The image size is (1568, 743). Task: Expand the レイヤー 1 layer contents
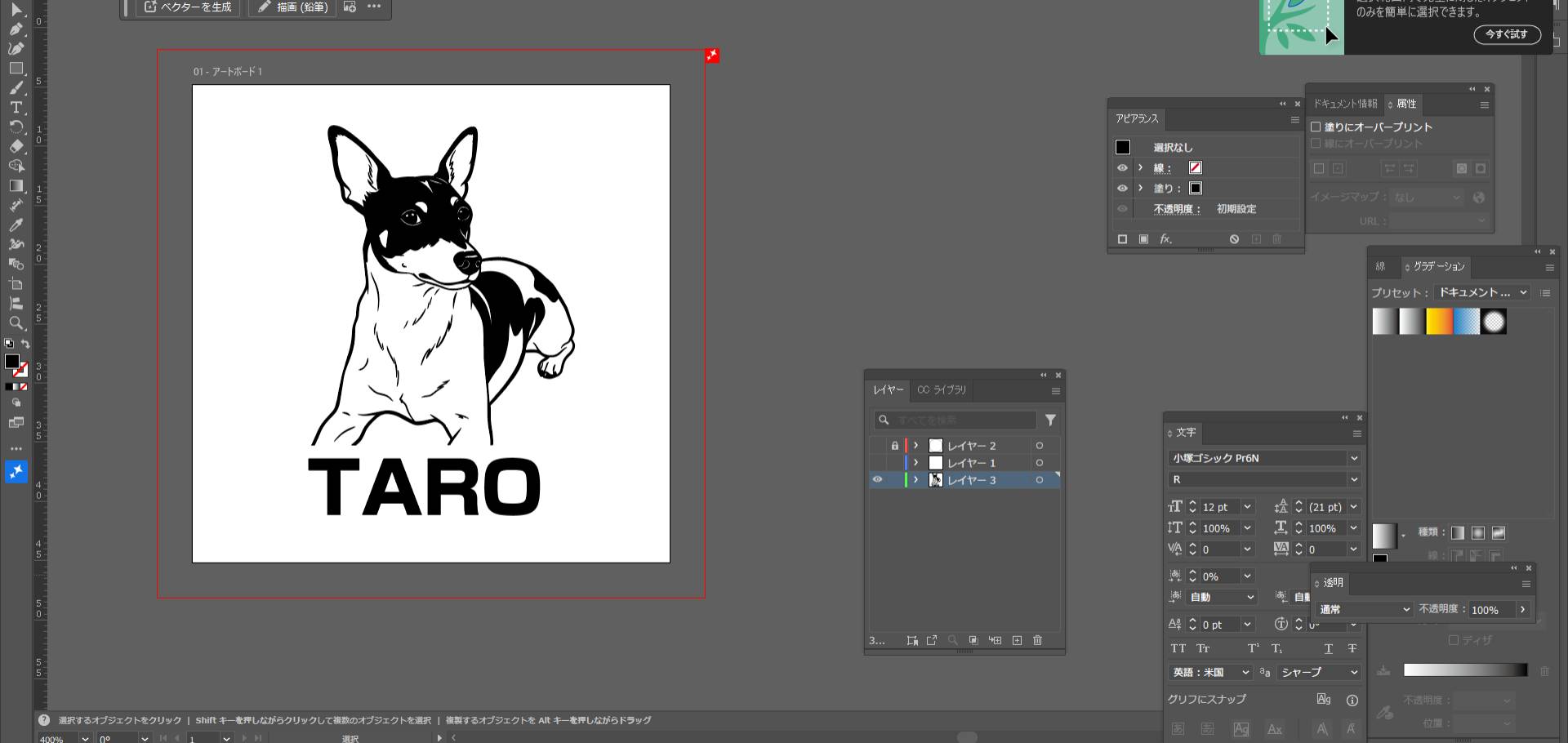point(916,463)
